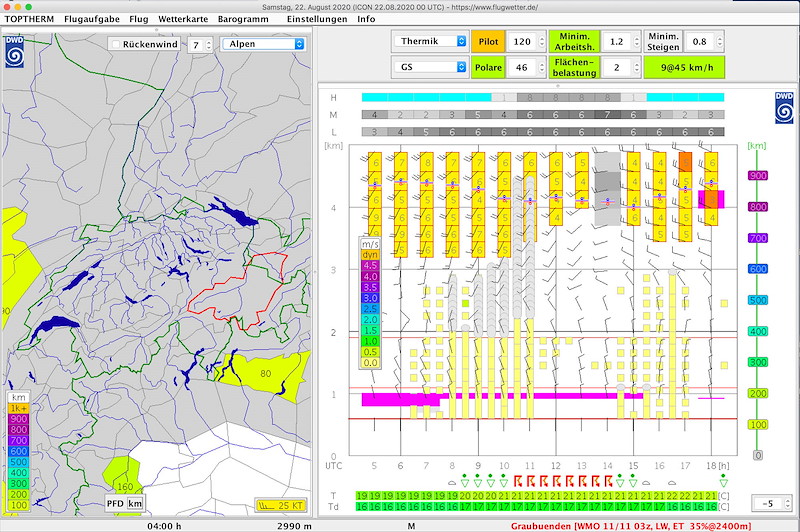Click the Minim. Arbeitsh. value field
800x532 pixels.
tap(617, 41)
